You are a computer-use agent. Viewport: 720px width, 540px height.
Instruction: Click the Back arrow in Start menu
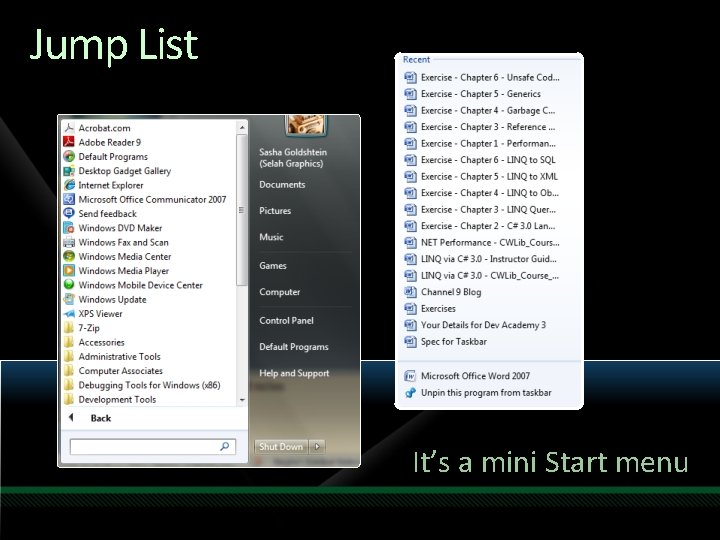click(x=71, y=417)
